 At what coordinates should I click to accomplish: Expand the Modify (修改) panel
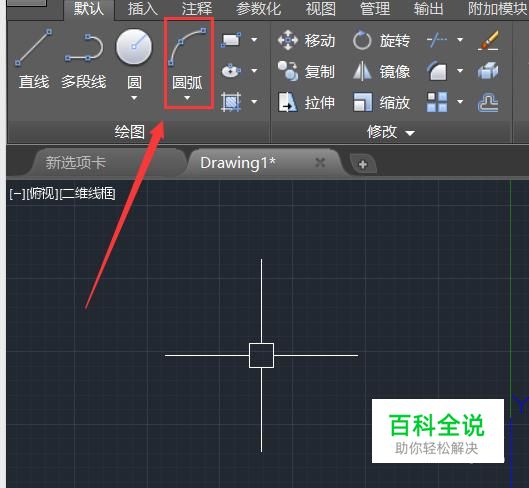click(x=391, y=132)
